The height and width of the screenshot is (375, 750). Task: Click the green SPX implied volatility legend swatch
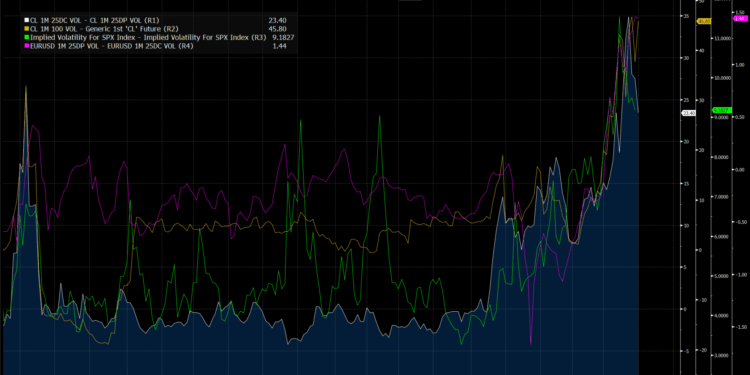tap(26, 37)
